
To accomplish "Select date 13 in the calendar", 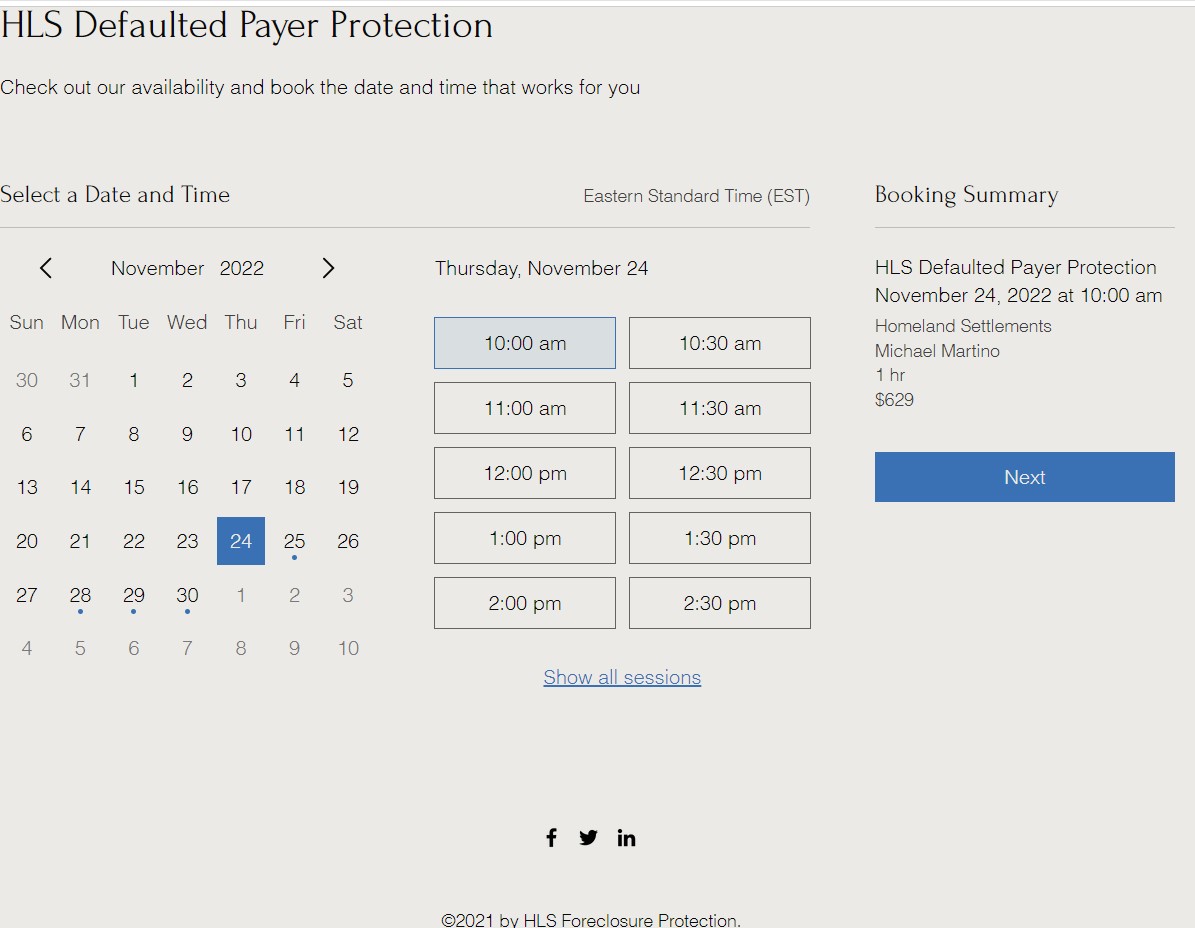I will (x=27, y=487).
